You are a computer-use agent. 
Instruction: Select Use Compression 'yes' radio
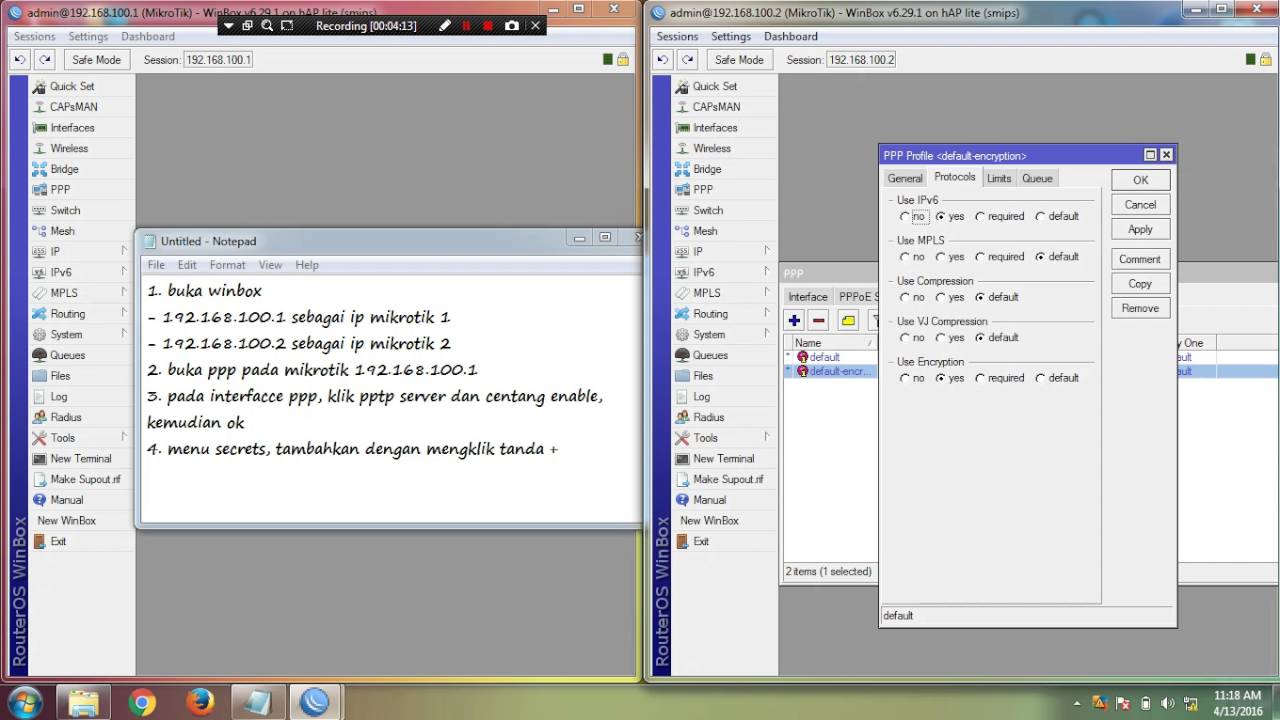click(941, 297)
